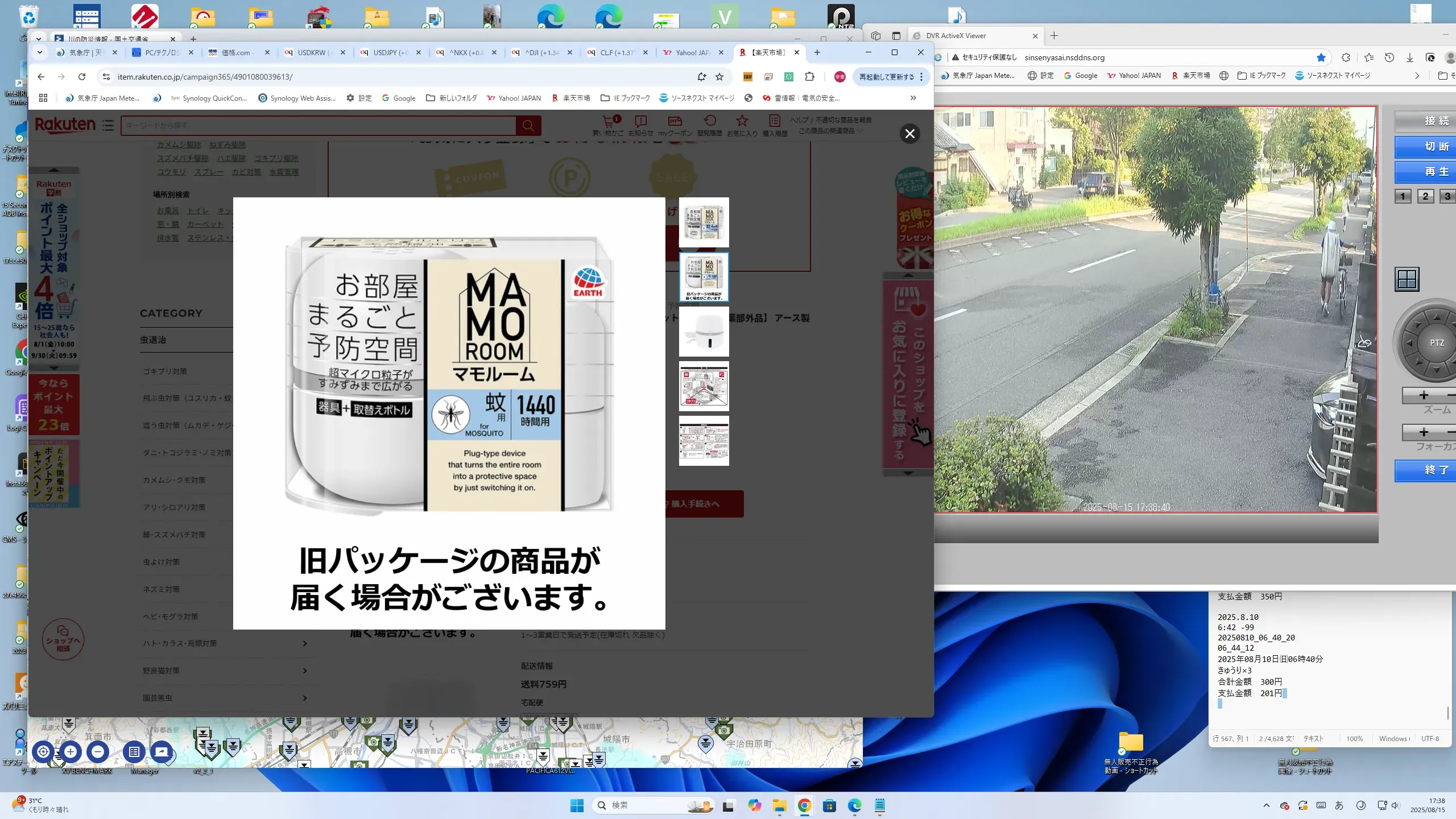
Task: Expand the ハト・カラス・鳥類対策 category
Action: point(305,643)
